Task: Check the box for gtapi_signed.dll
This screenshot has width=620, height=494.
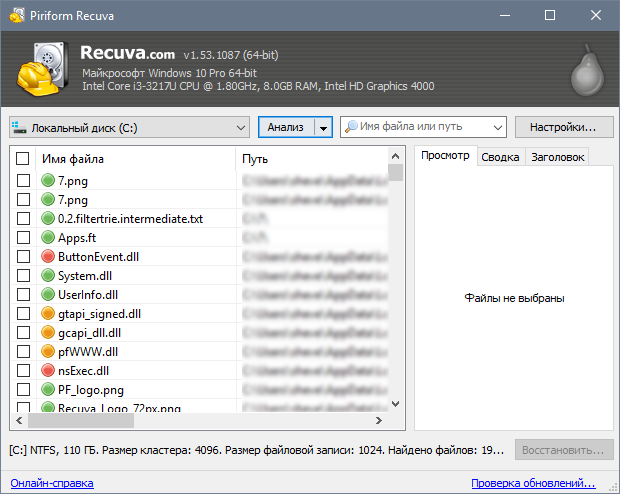Action: tap(23, 313)
